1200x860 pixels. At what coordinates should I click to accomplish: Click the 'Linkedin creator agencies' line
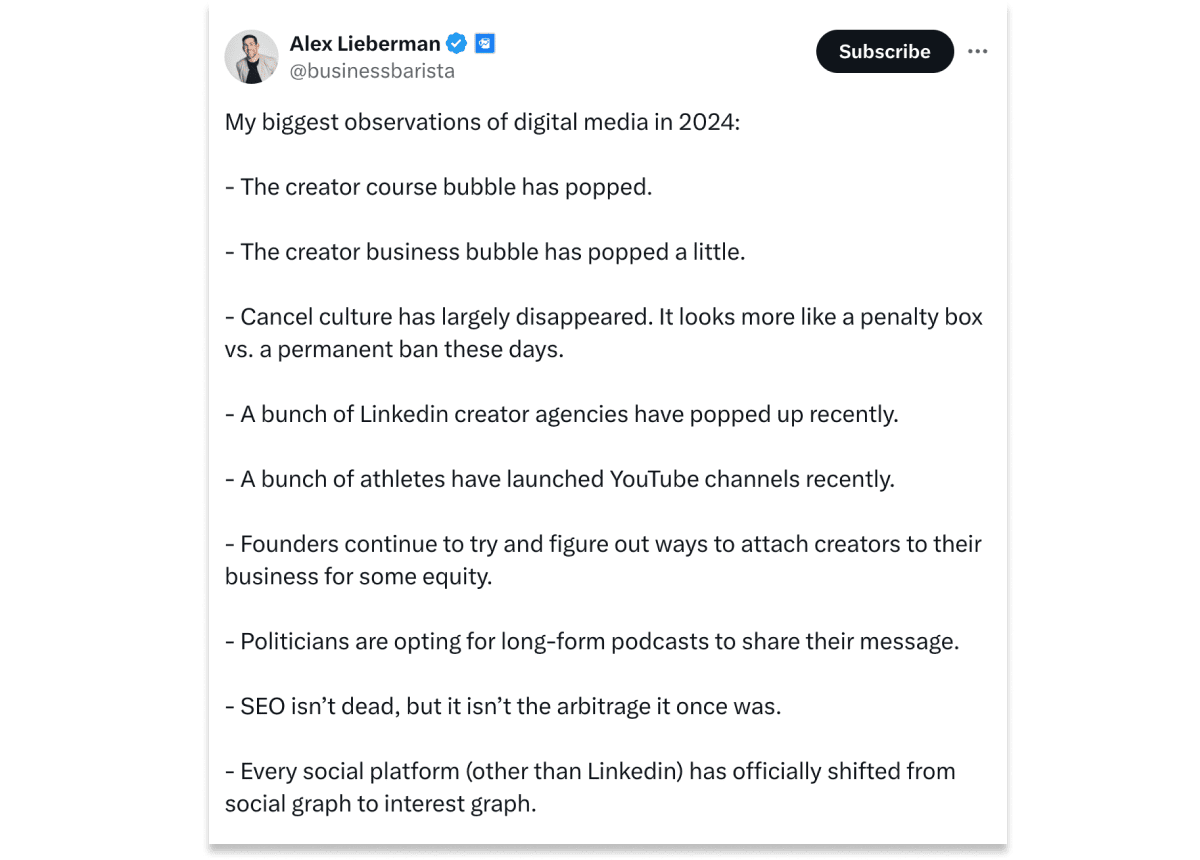(562, 414)
